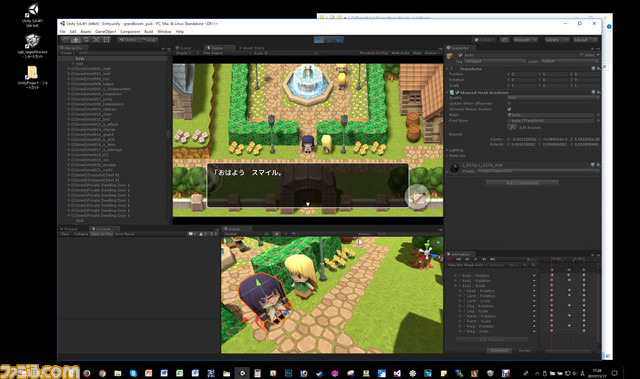
Task: Open the Quality dropdown
Action: (x=553, y=98)
